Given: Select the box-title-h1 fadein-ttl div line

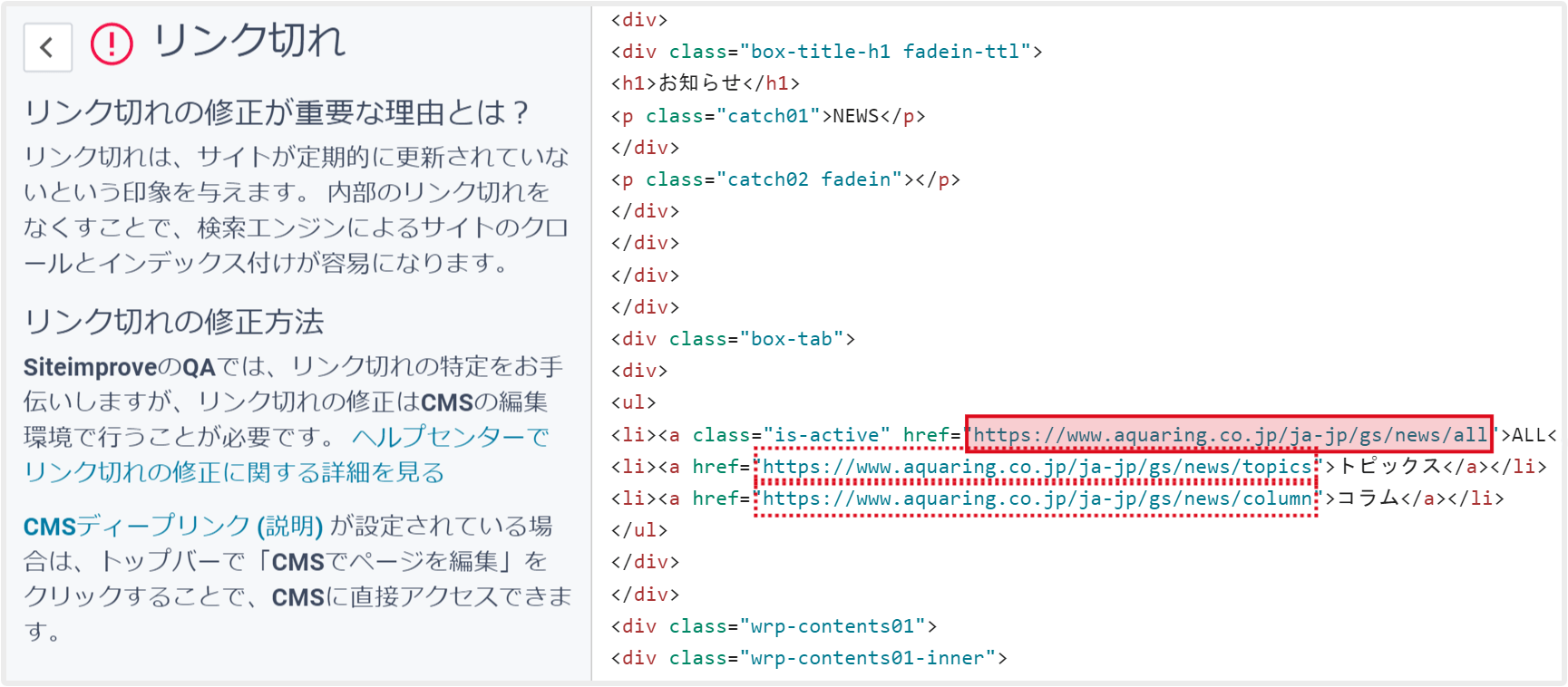Looking at the screenshot, I should 826,52.
